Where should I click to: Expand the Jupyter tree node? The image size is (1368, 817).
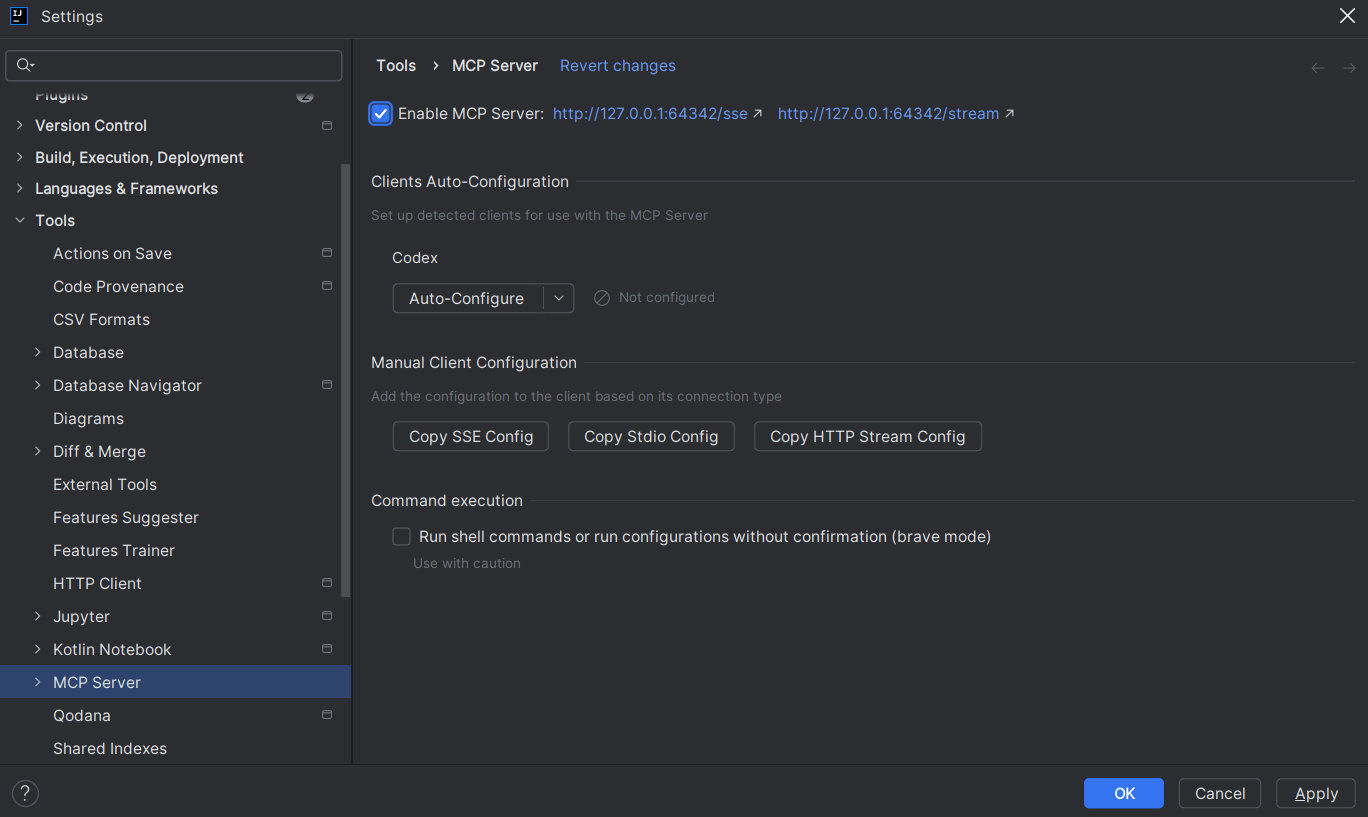(38, 617)
